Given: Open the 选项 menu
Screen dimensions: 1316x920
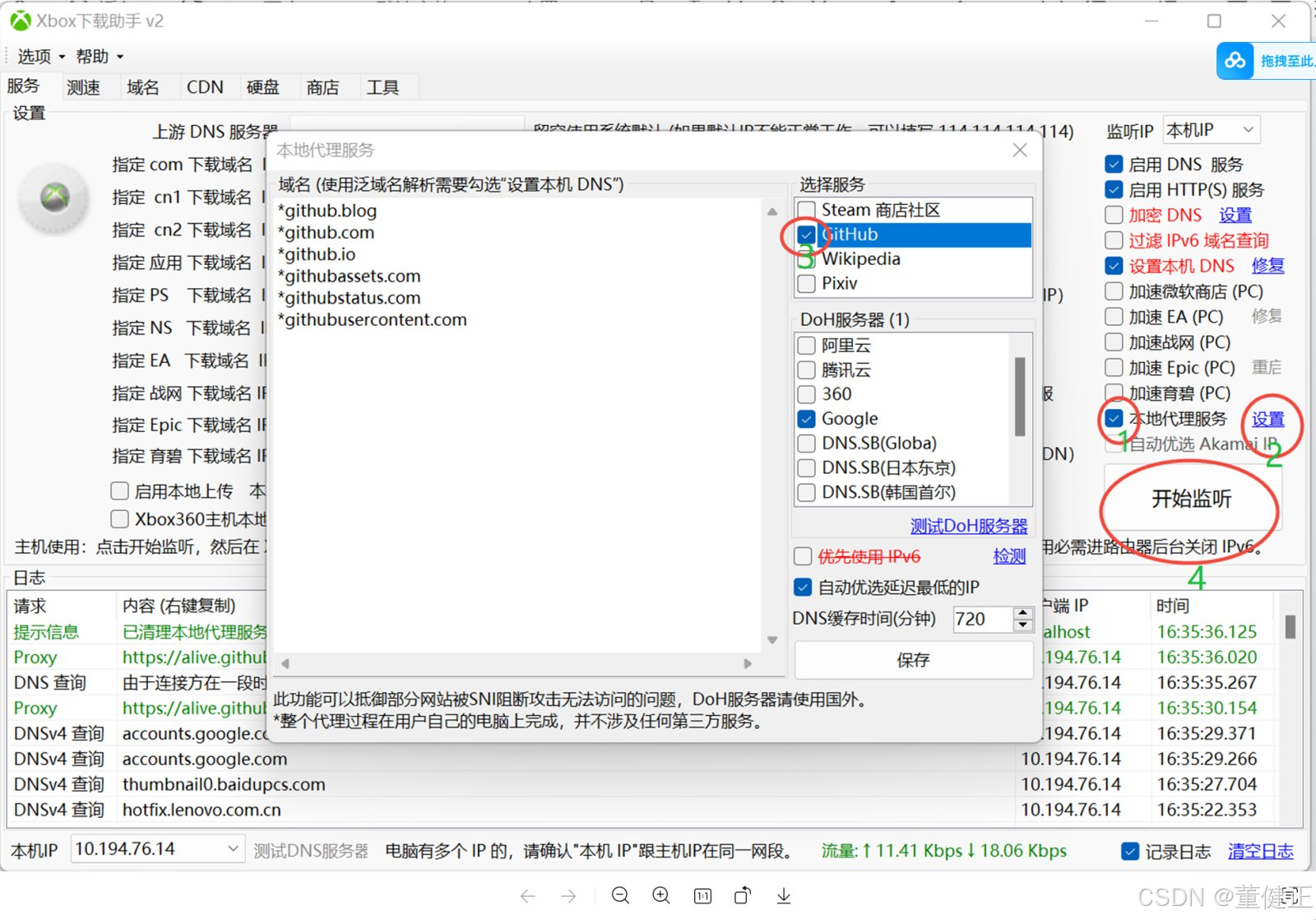Looking at the screenshot, I should [x=41, y=56].
